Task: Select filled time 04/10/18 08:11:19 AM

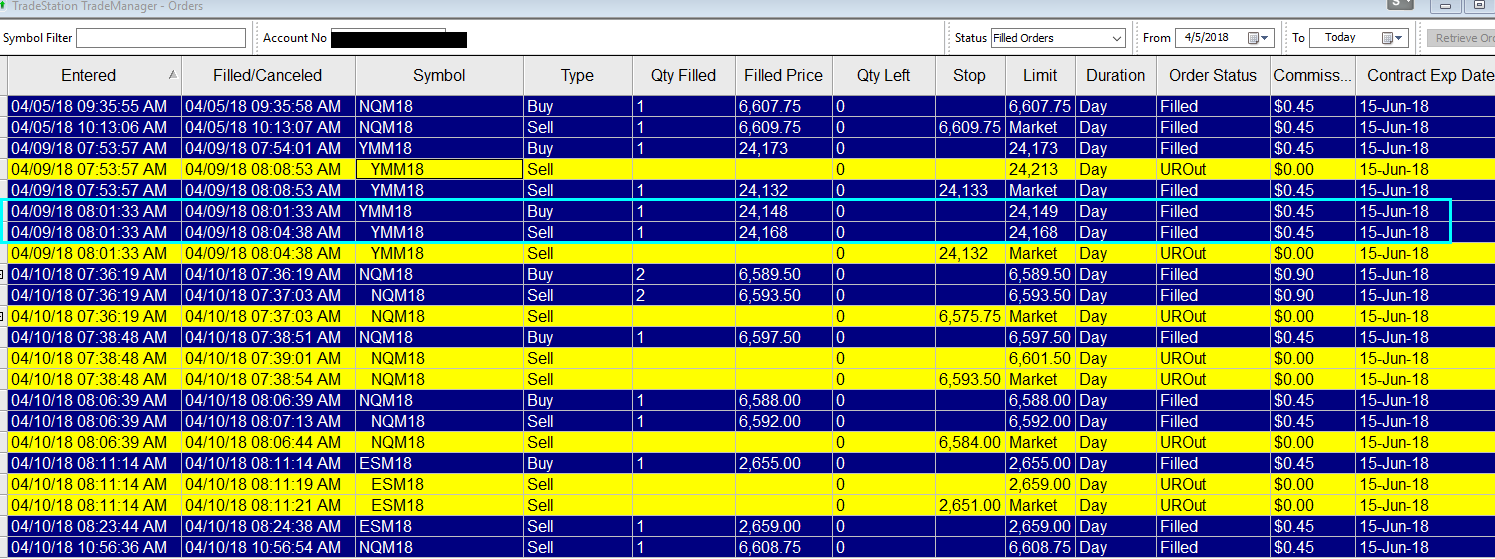Action: [x=268, y=484]
